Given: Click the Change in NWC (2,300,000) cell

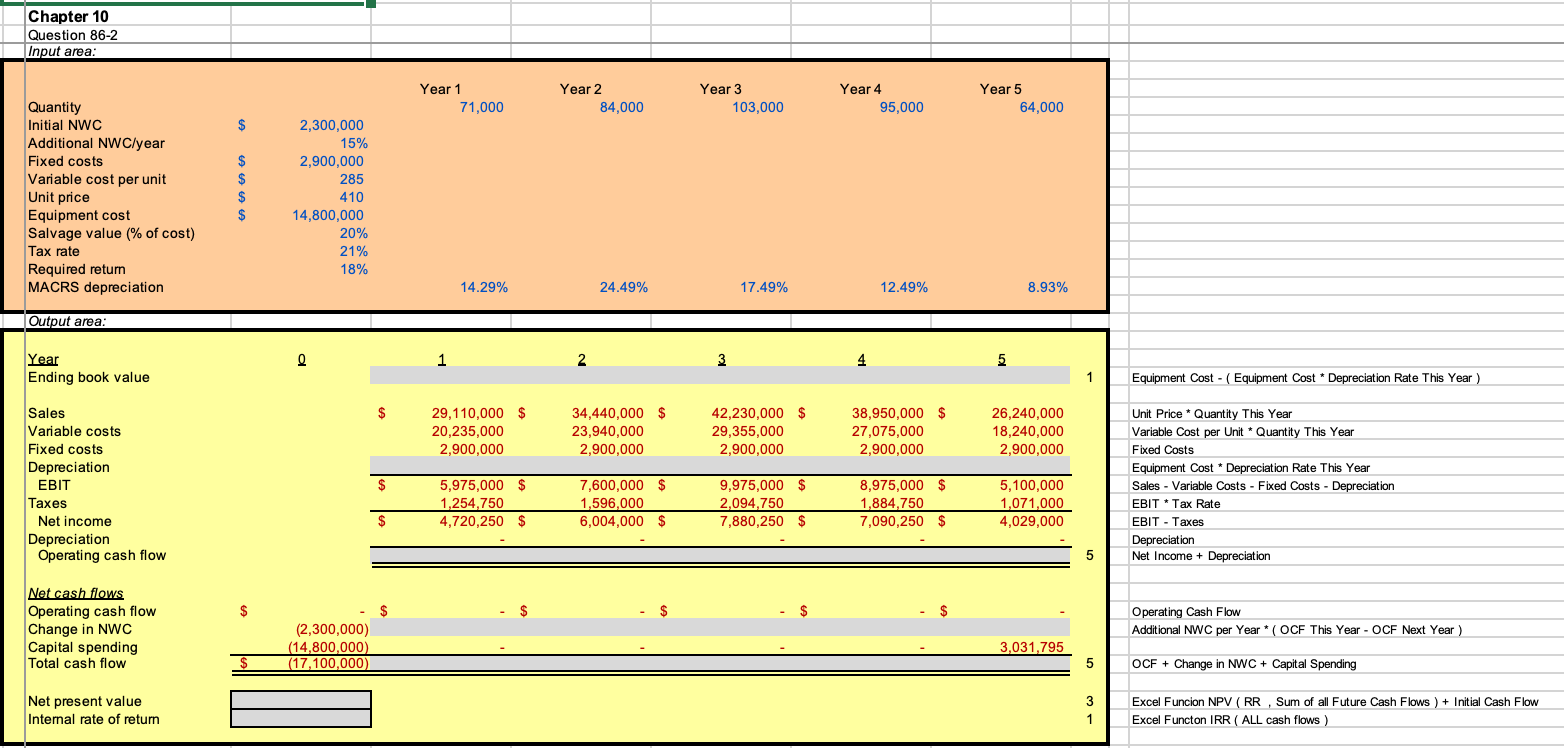Looking at the screenshot, I should click(330, 629).
